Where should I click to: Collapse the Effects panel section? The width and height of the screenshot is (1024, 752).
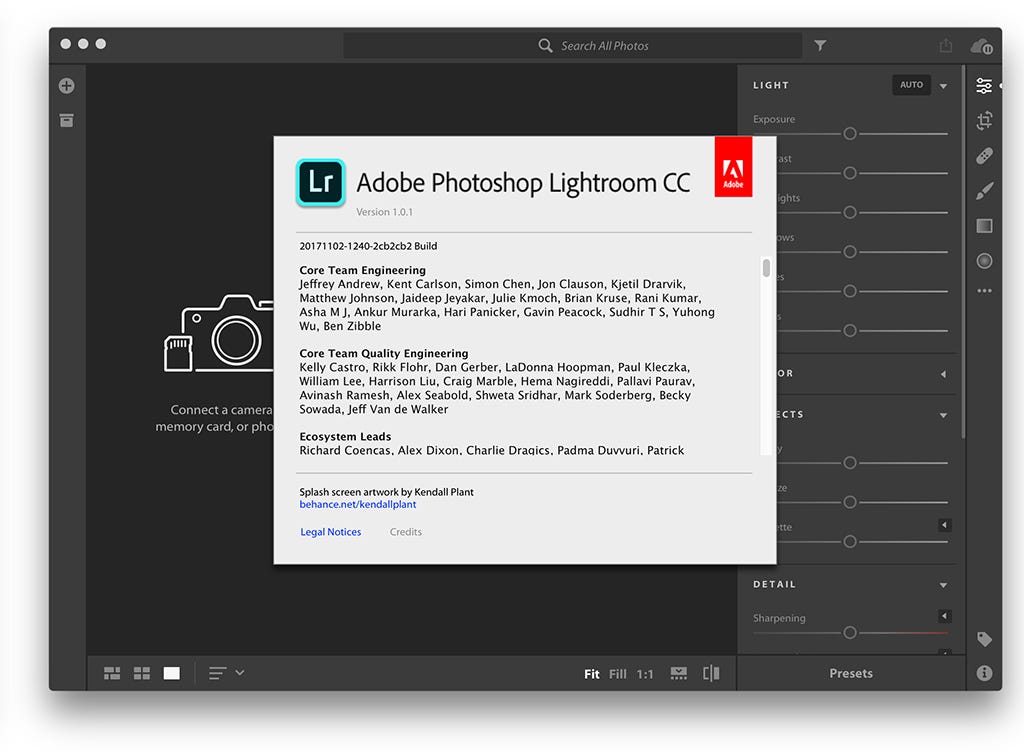pos(943,415)
